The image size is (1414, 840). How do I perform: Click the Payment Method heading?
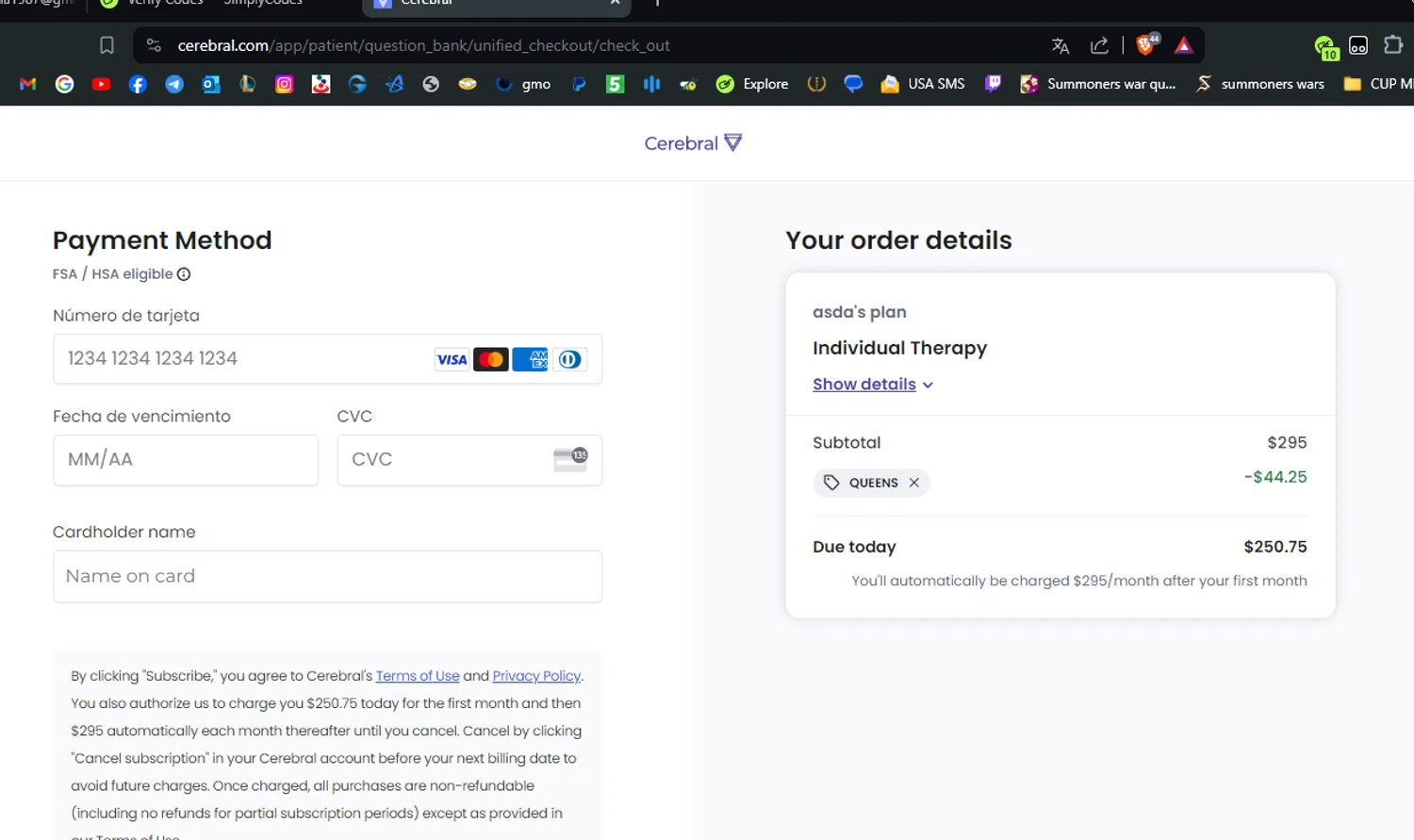[x=162, y=240]
